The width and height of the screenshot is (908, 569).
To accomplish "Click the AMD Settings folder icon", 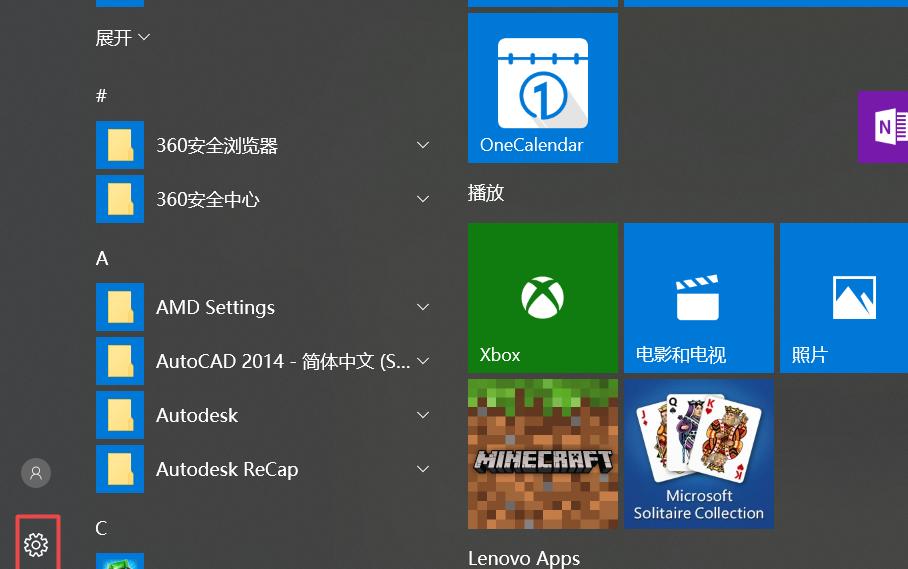I will 120,307.
